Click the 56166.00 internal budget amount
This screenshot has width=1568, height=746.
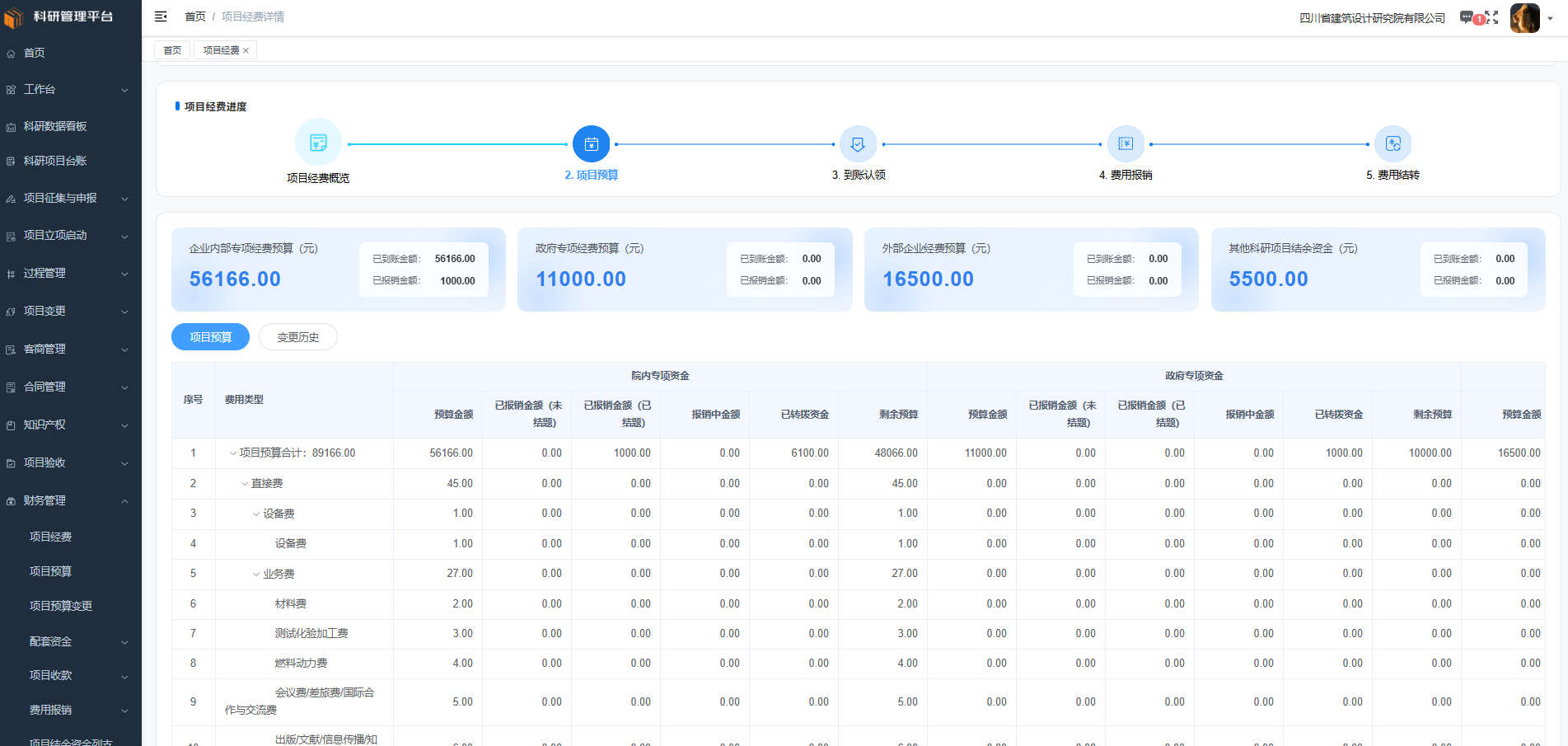(x=235, y=279)
